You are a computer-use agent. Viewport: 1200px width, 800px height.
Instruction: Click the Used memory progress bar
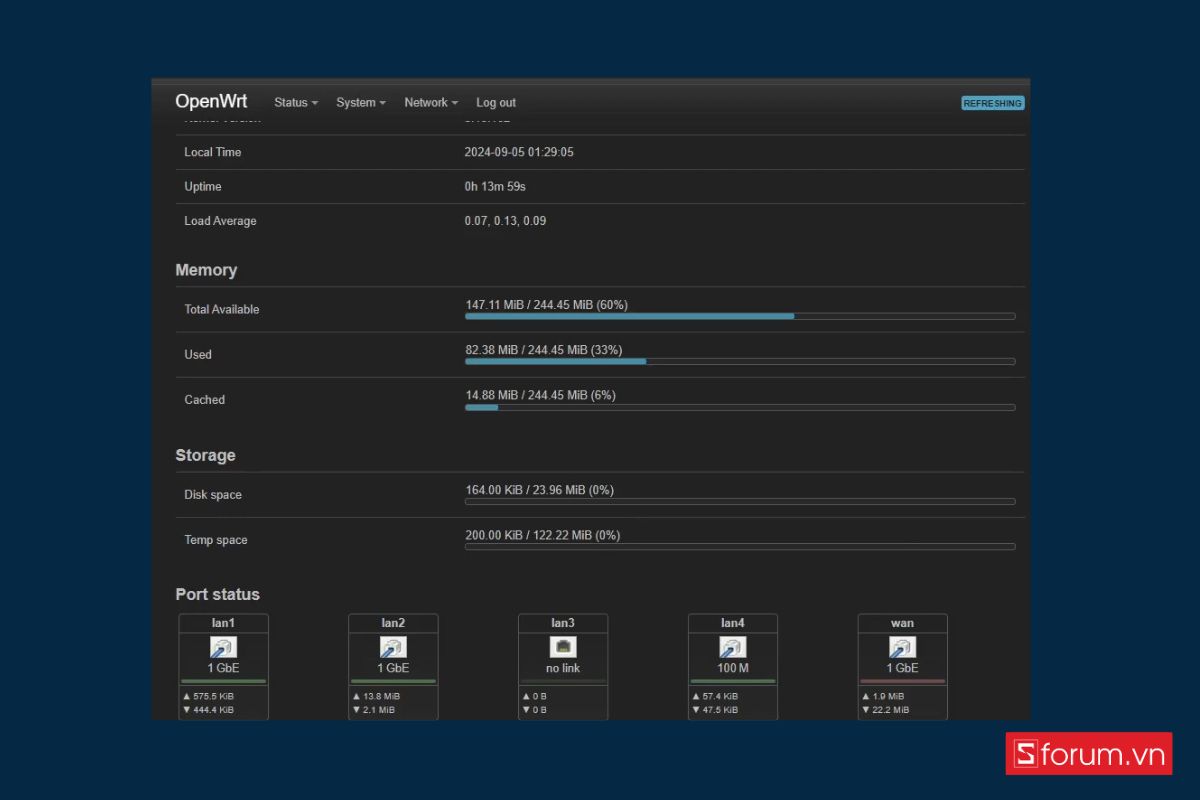point(740,361)
